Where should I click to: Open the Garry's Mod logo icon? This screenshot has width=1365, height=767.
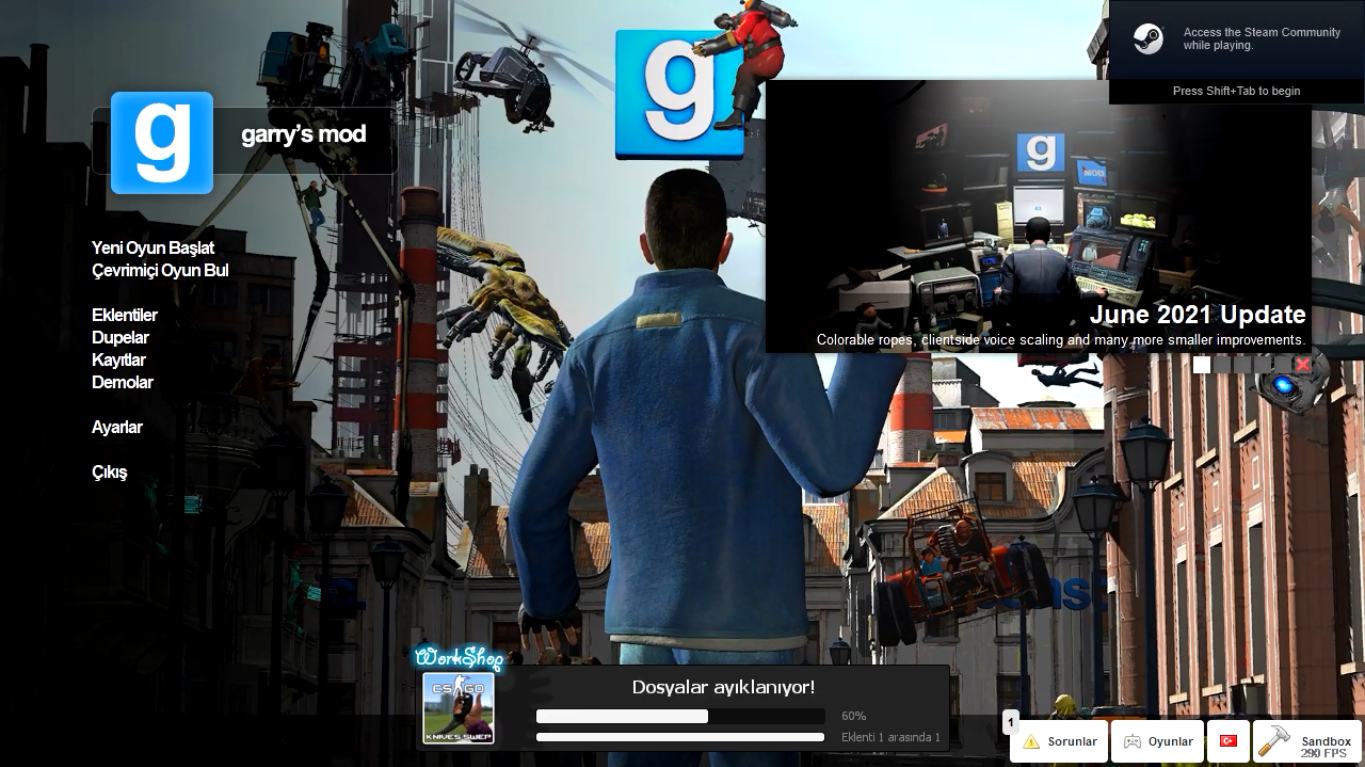[162, 143]
